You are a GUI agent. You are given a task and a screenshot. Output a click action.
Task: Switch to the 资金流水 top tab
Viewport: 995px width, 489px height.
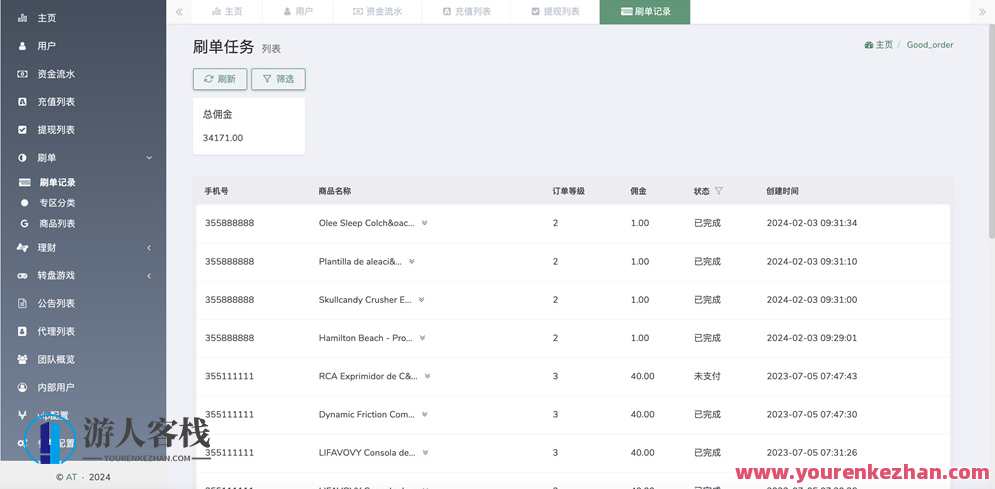click(x=377, y=12)
